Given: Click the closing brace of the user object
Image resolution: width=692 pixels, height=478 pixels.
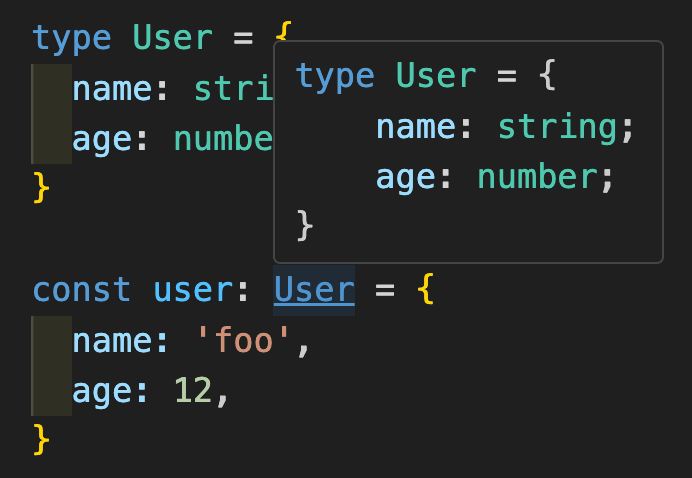Looking at the screenshot, I should pyautogui.click(x=41, y=437).
